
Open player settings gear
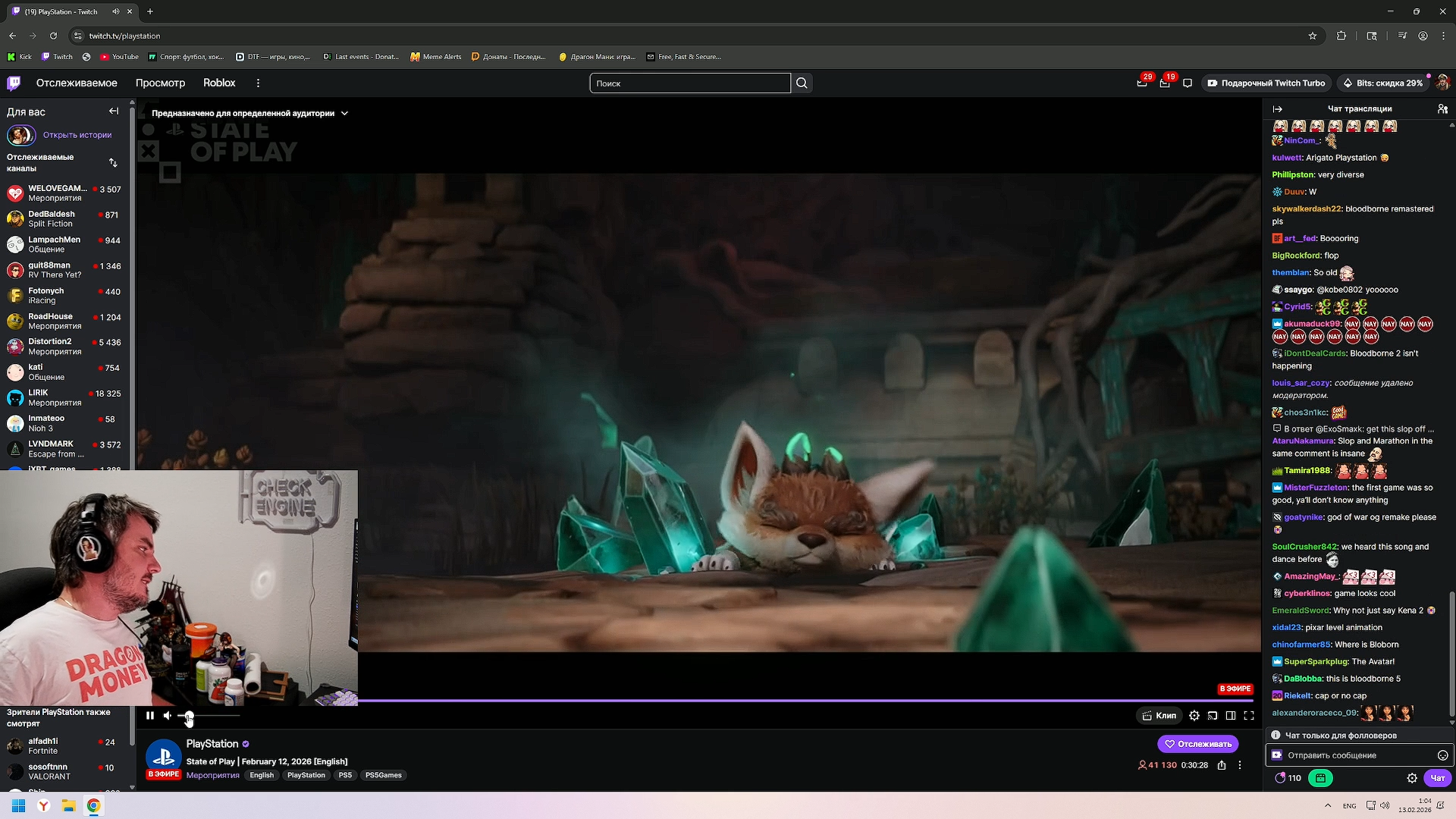(x=1194, y=716)
